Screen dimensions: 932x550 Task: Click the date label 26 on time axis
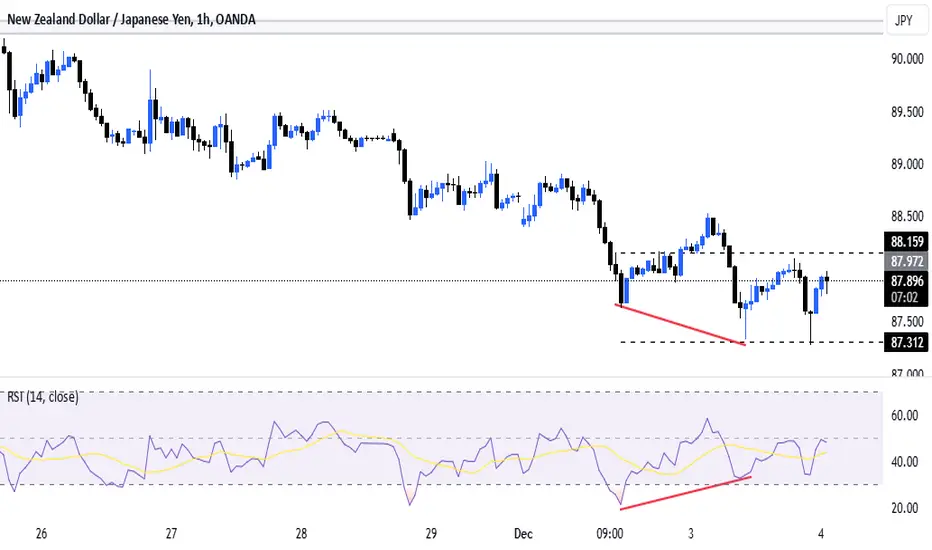(41, 533)
